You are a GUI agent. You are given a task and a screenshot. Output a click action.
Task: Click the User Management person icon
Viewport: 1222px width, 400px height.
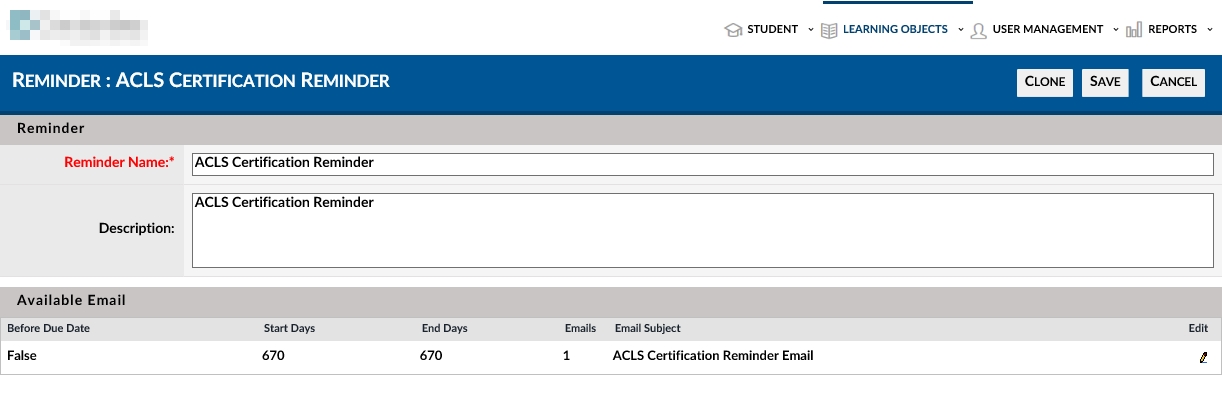[x=978, y=30]
